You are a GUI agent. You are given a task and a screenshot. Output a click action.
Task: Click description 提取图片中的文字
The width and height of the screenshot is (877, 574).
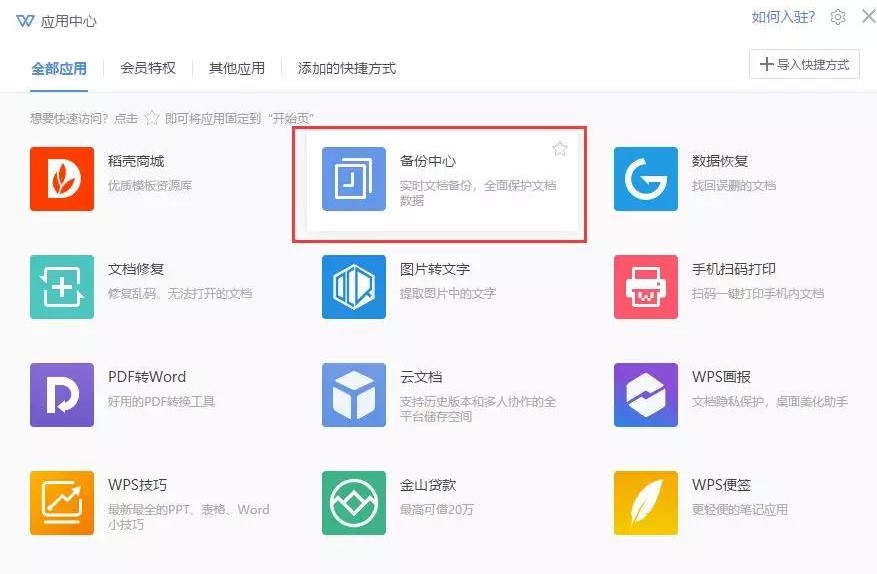point(448,294)
